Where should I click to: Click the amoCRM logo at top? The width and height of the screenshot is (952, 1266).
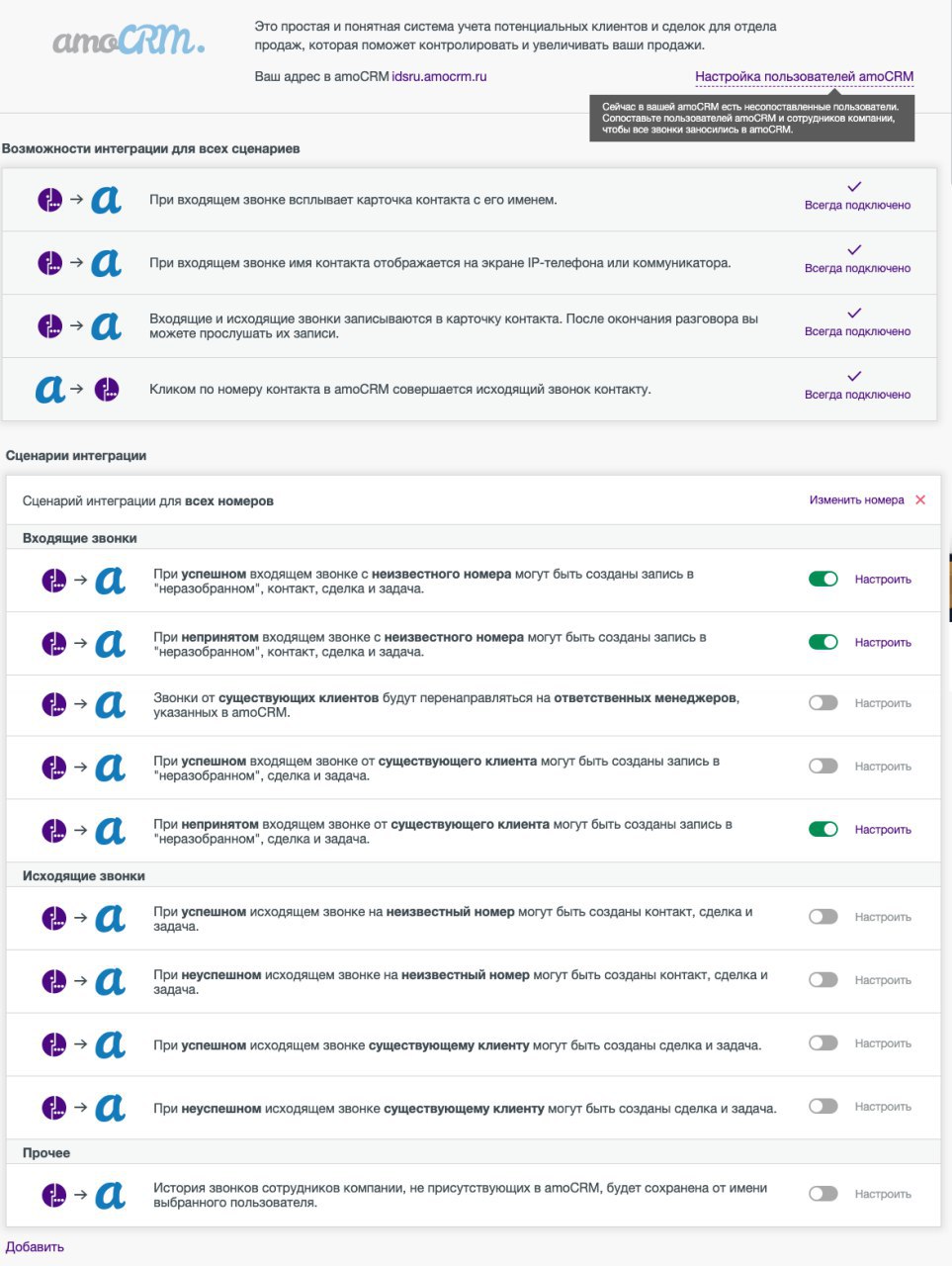[x=129, y=40]
